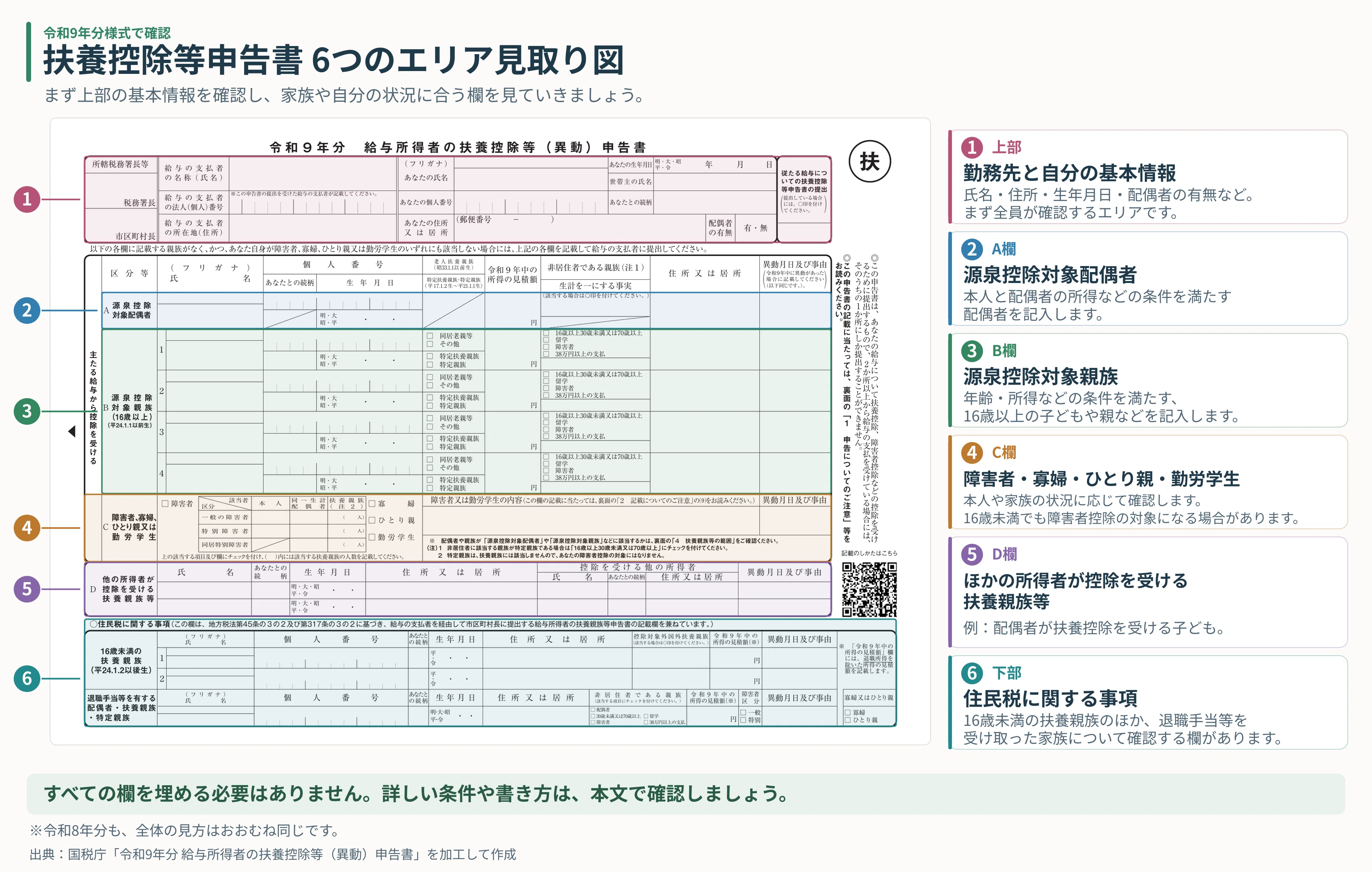Click the あなたの住所又は居所 field
This screenshot has height=872, width=1372.
579,228
